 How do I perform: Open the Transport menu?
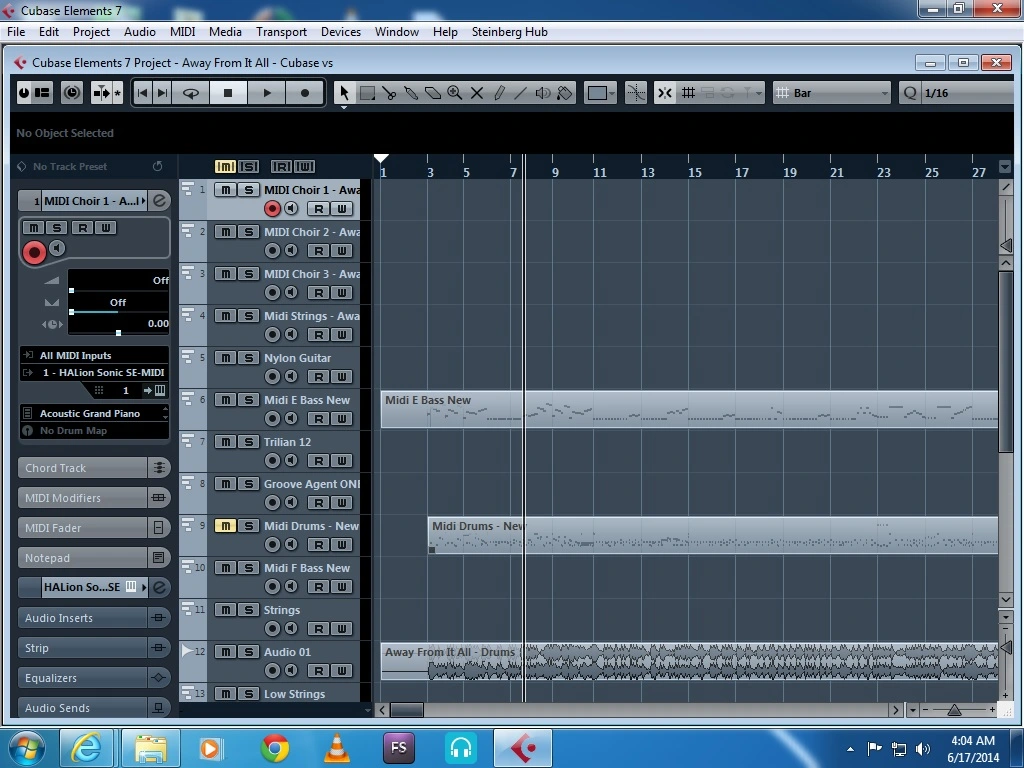coord(281,31)
